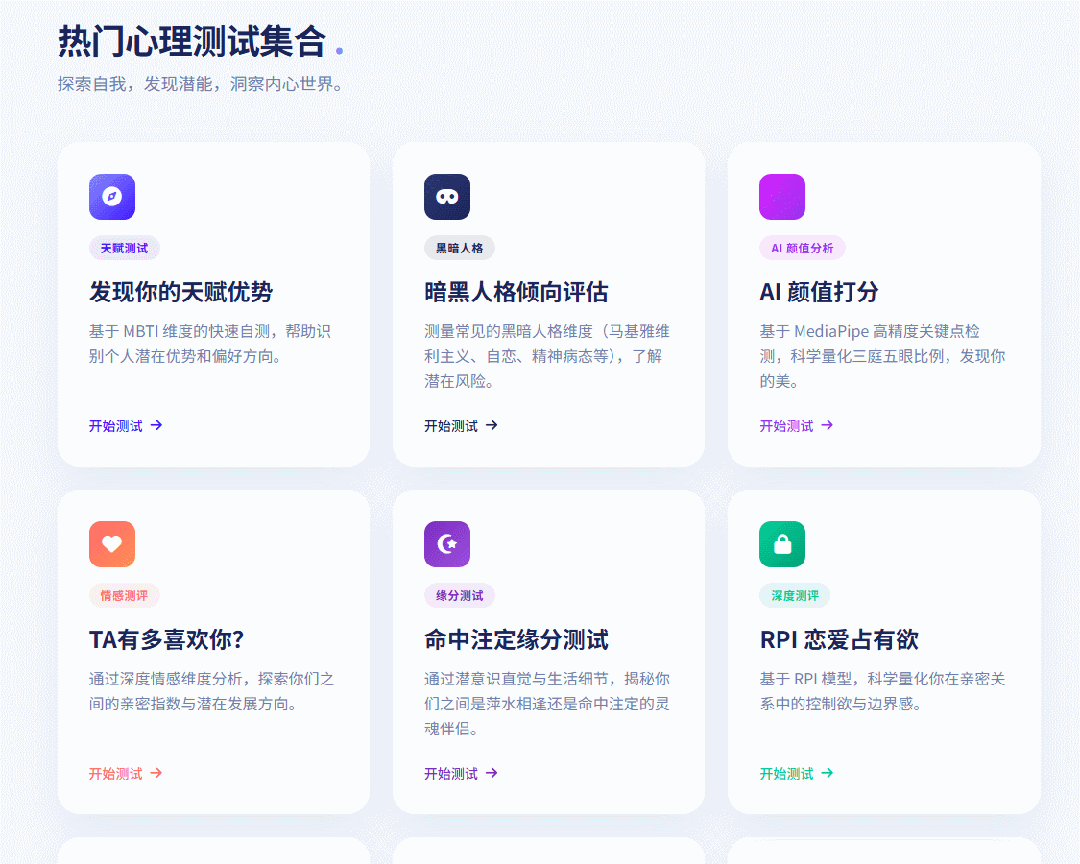Screen dimensions: 1080x864
Task: Click the crescent moon icon on 命中注定缘分测试 card
Action: tap(446, 544)
